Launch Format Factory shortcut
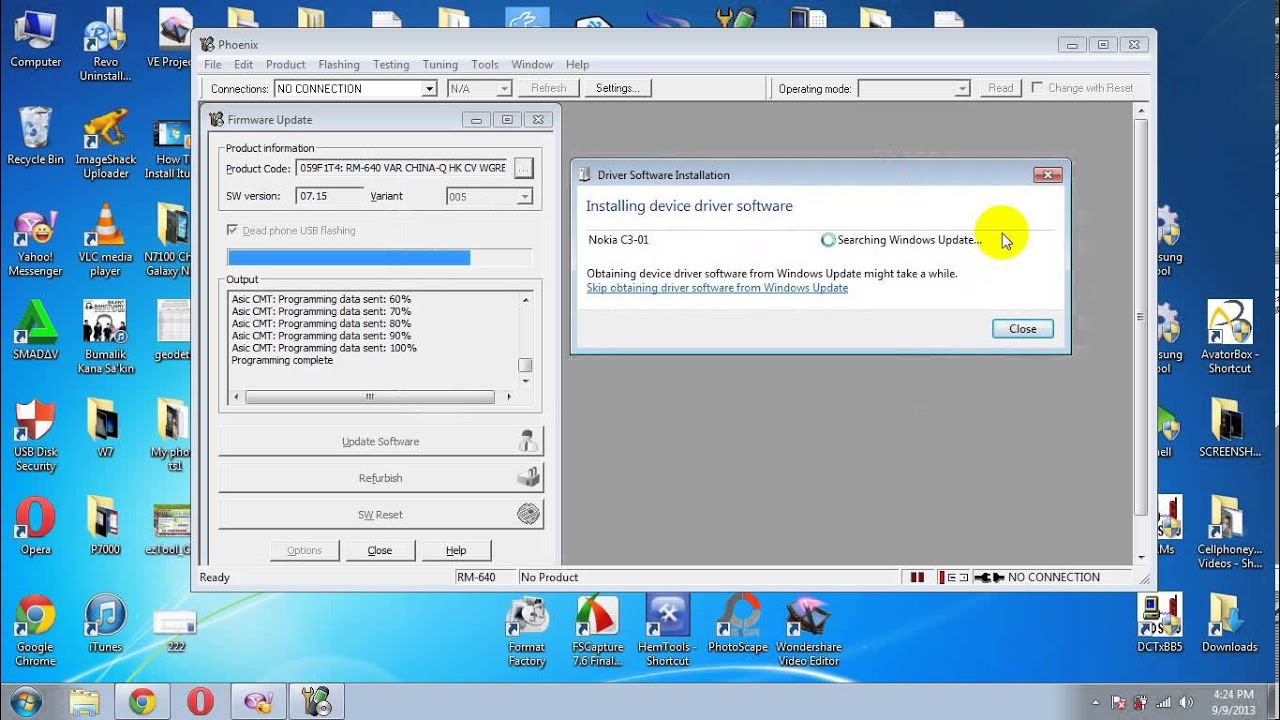 (527, 631)
